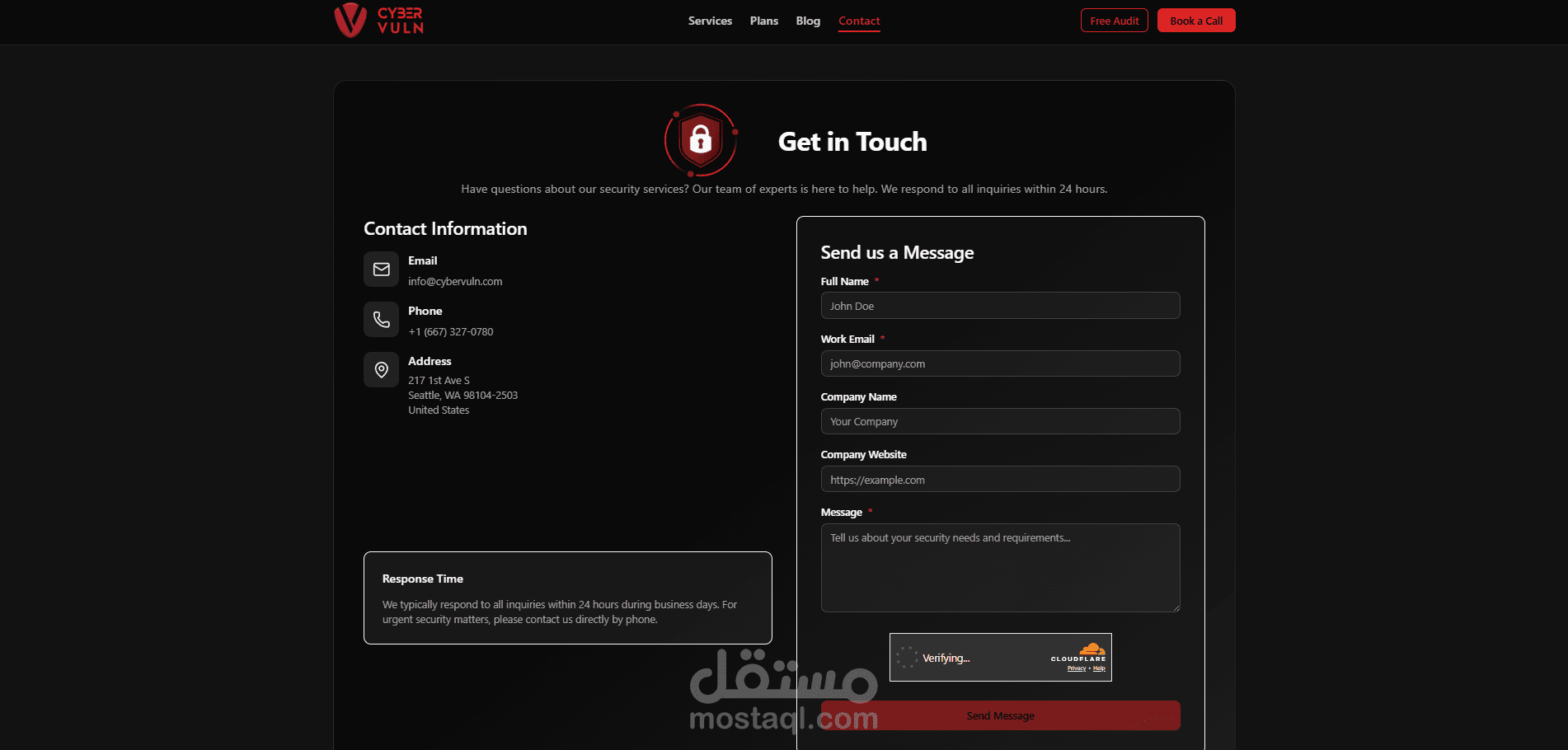Click the phone handset icon

[382, 320]
